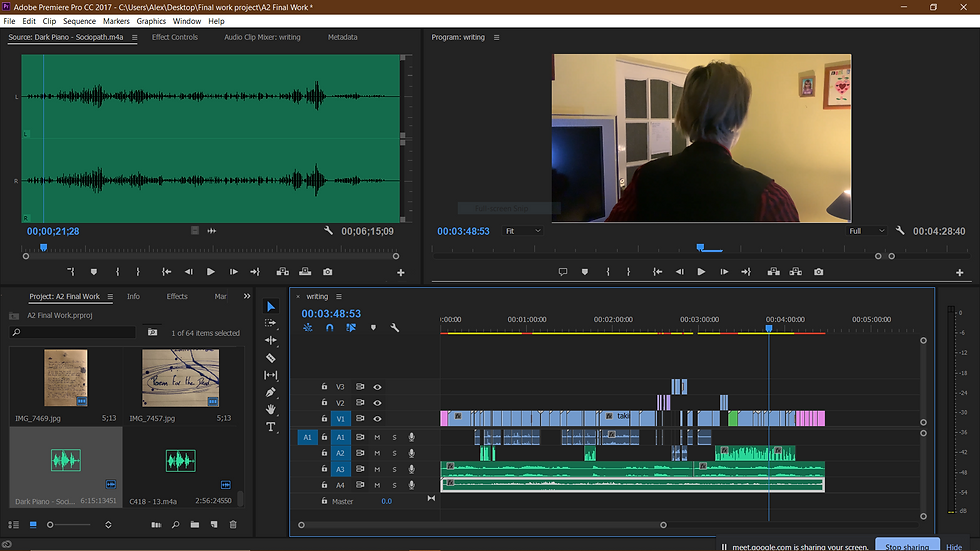Open Program monitor settings wrench
The height and width of the screenshot is (551, 980).
pos(900,231)
